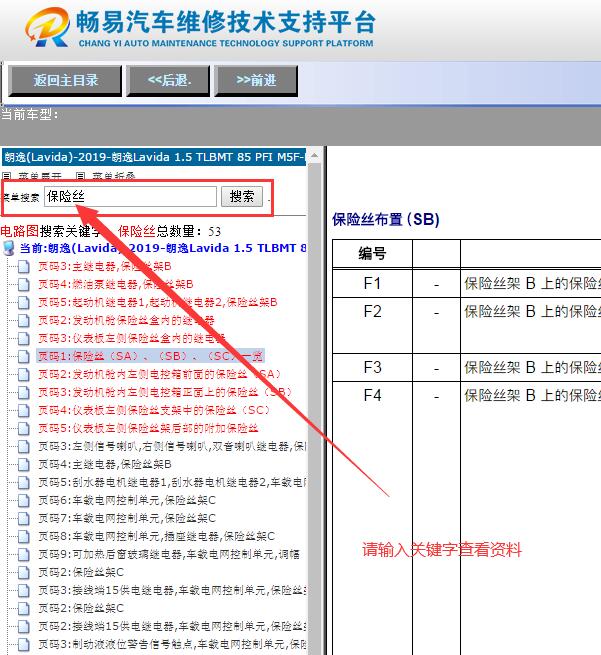Viewport: 601px width, 655px height.
Task: Open 页码4:燃油泵继电器,保险丝架B
Action: pyautogui.click(x=116, y=284)
